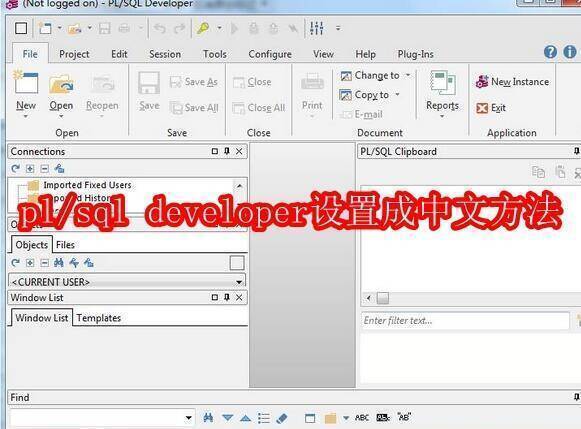The height and width of the screenshot is (429, 581).
Task: Click the eraser clear highlight icon in Find bar
Action: tap(282, 418)
